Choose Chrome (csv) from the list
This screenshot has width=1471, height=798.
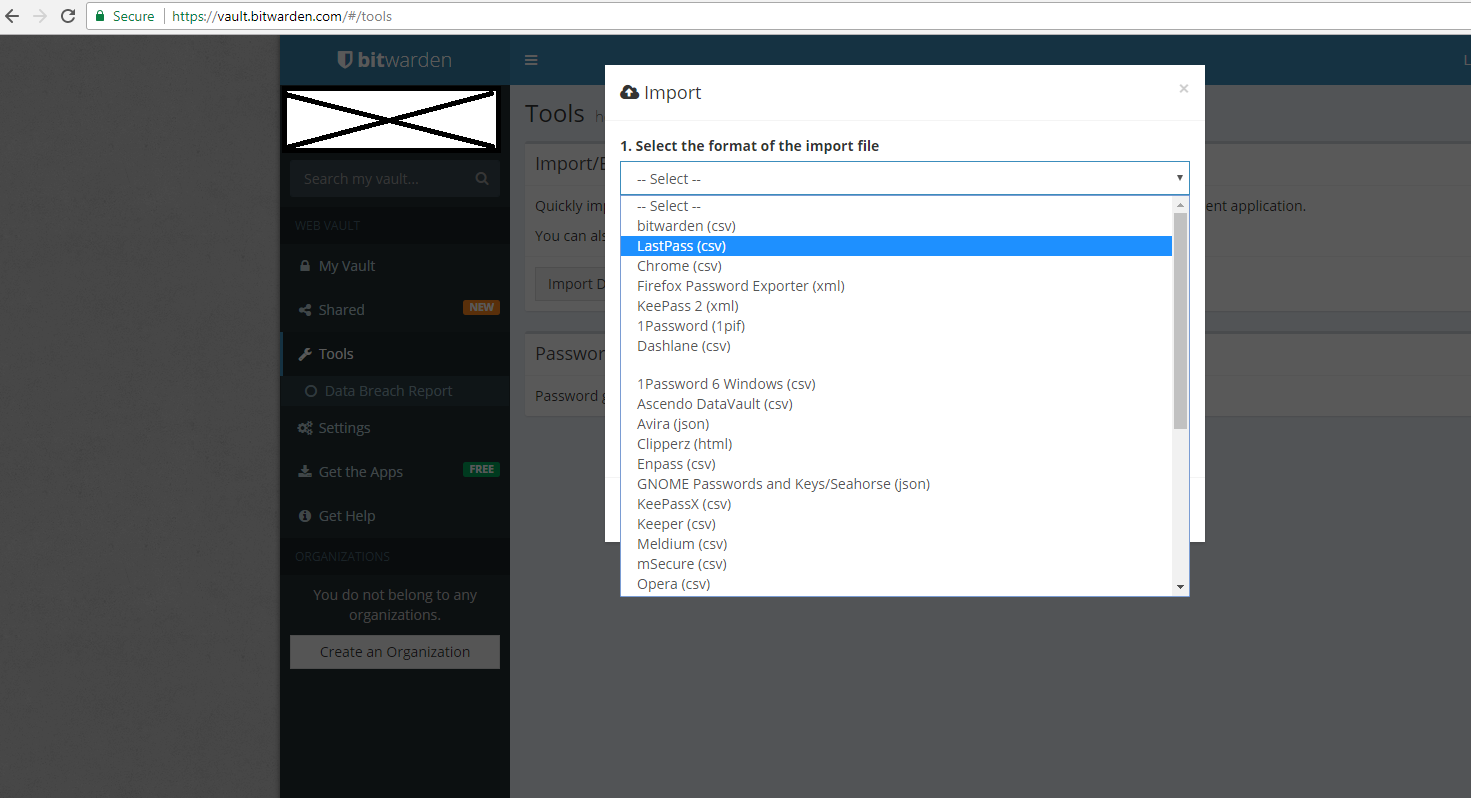(x=896, y=266)
